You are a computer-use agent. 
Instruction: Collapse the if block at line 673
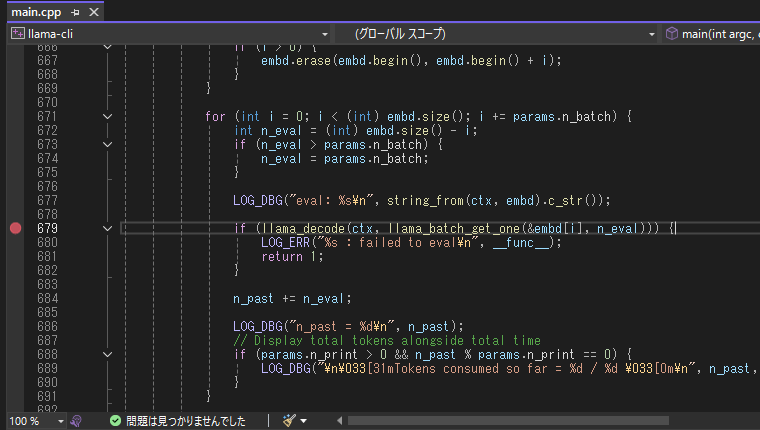click(108, 144)
